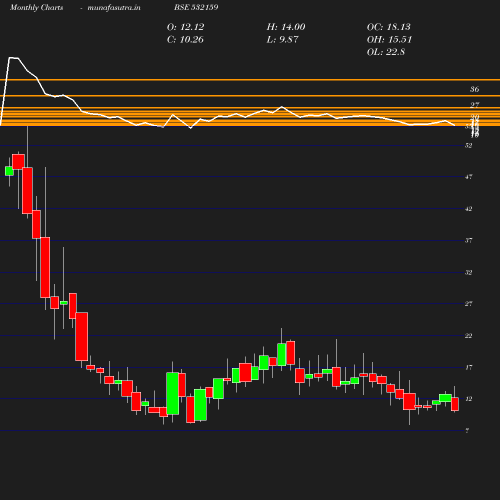
Task: Click the "12" price axis label
Action: (469, 399)
